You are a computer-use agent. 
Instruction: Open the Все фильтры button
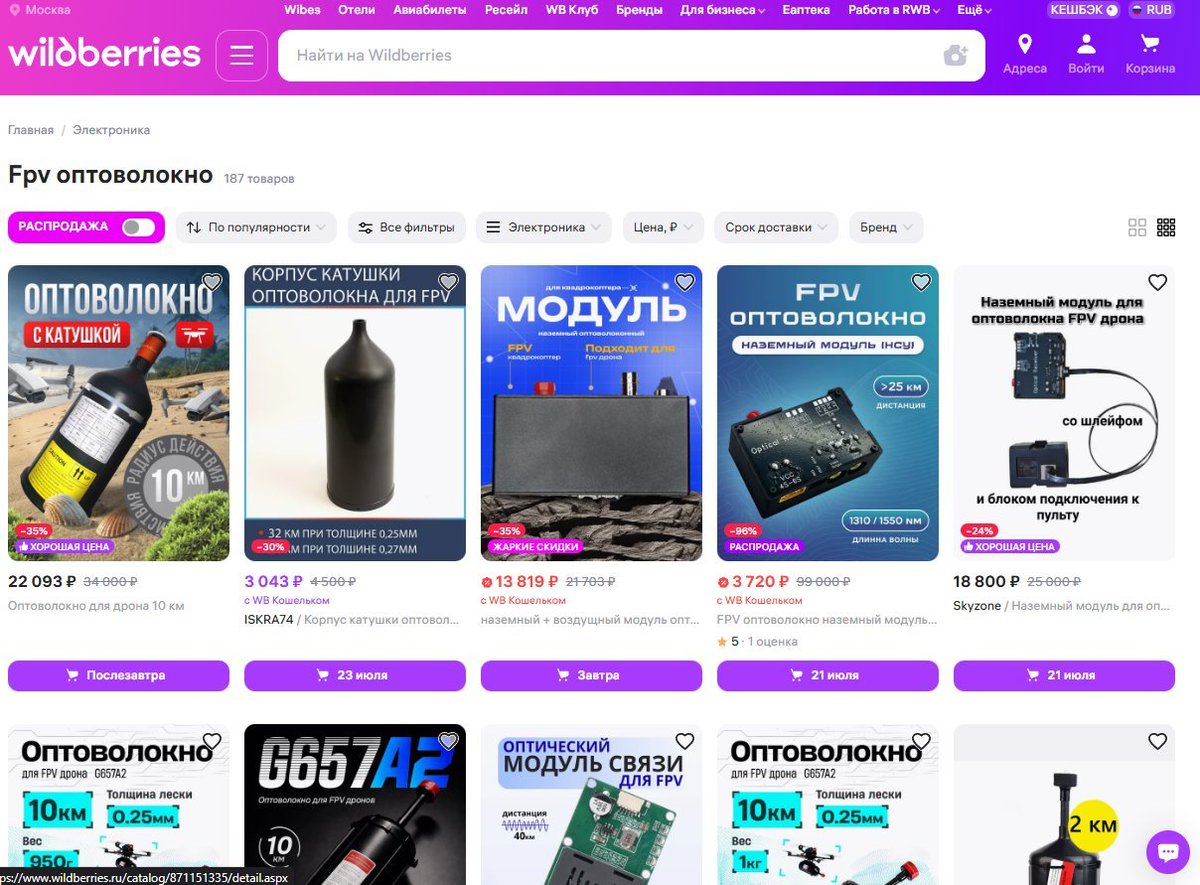(x=406, y=227)
